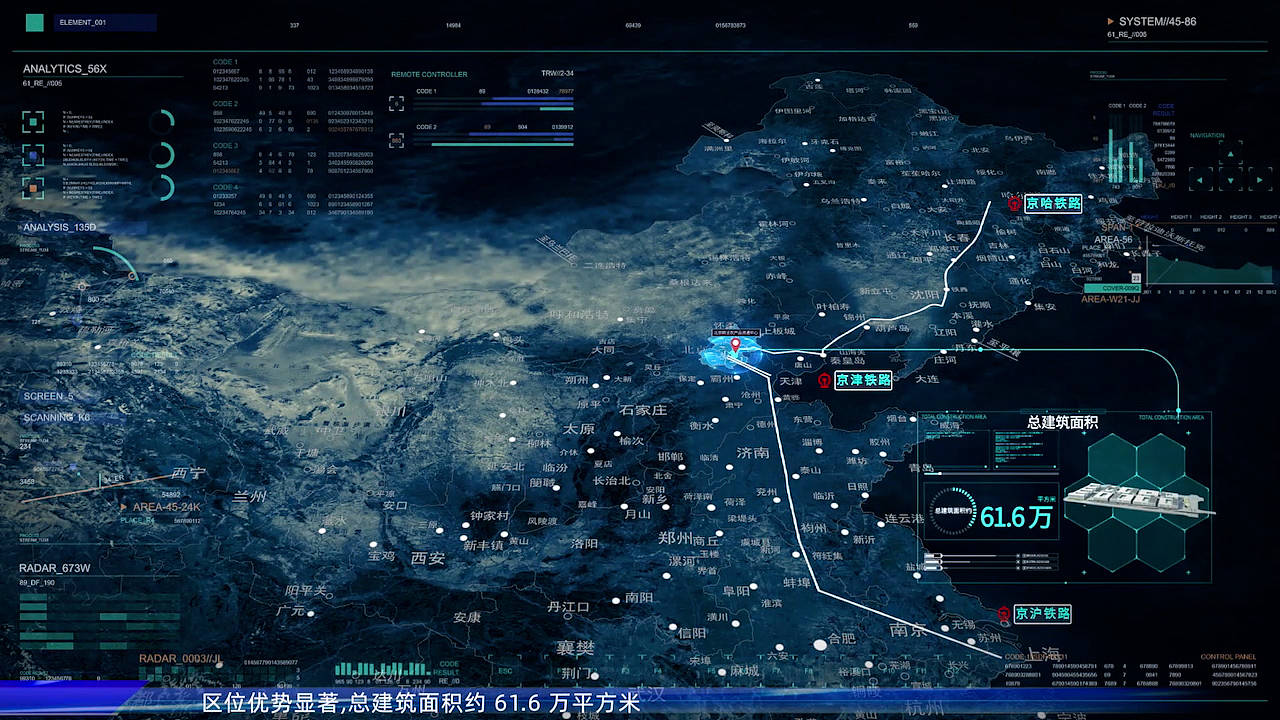Click the 3D building model on hexagons
Viewport: 1280px width, 720px height.
coord(1138,500)
